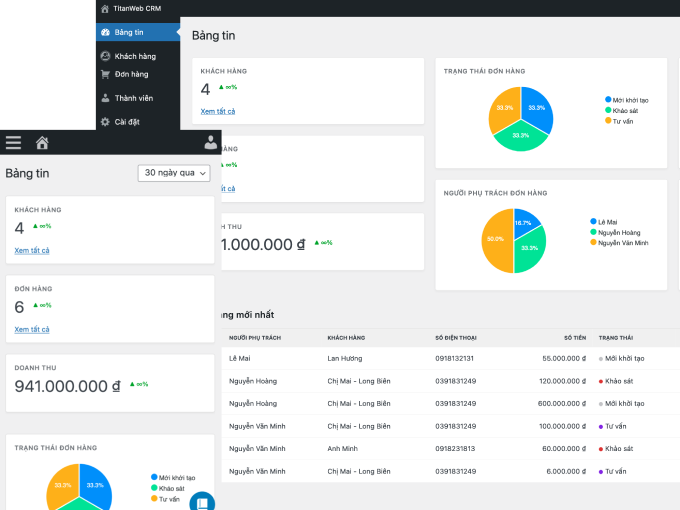The width and height of the screenshot is (680, 510).
Task: Click the SỐ ĐIỆN THOẠI column header
Action: [456, 338]
